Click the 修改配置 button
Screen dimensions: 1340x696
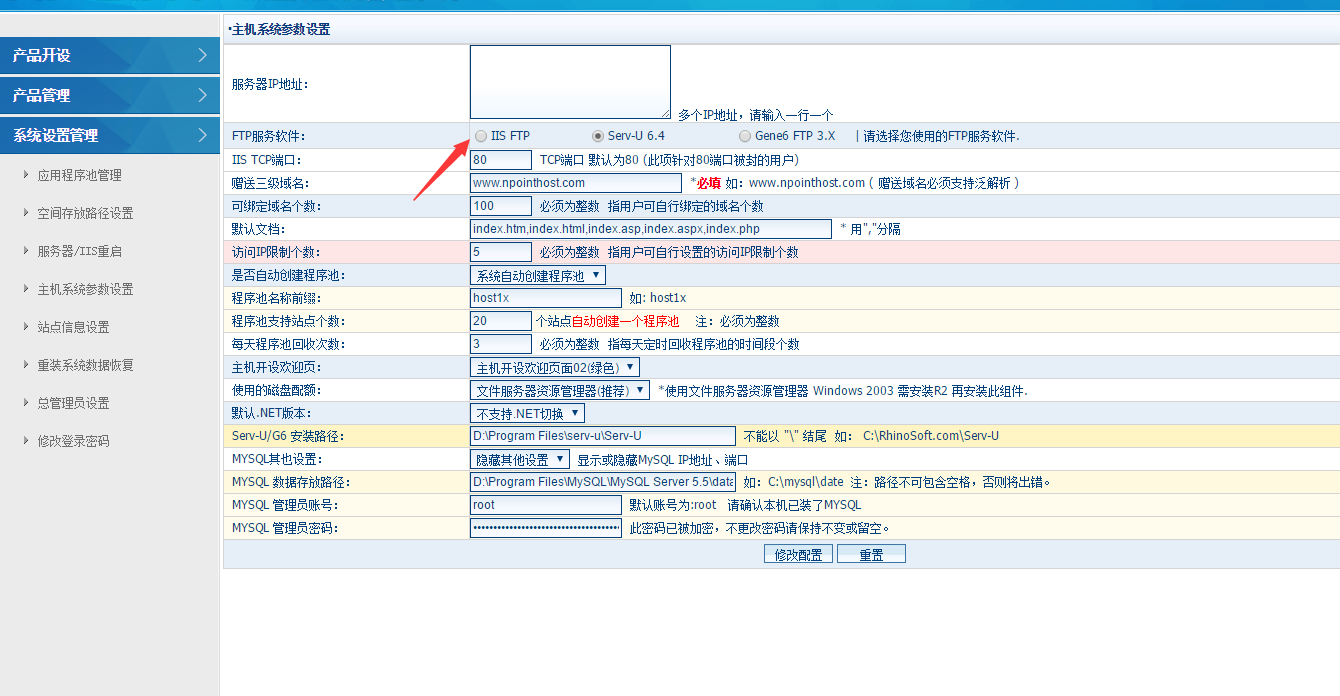[798, 554]
